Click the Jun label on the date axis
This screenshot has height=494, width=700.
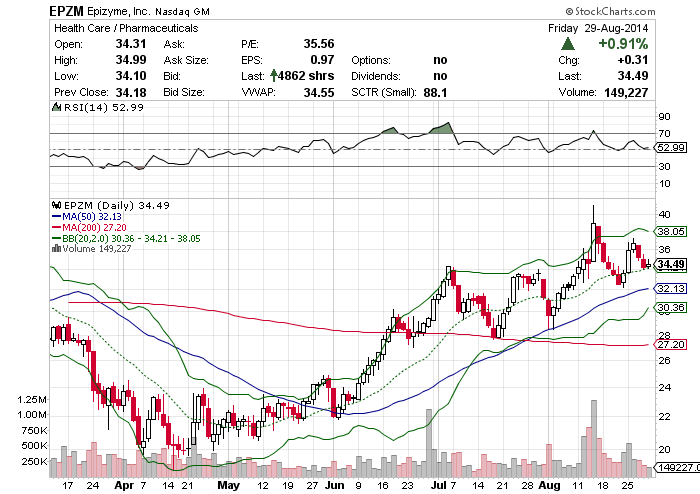click(x=334, y=486)
